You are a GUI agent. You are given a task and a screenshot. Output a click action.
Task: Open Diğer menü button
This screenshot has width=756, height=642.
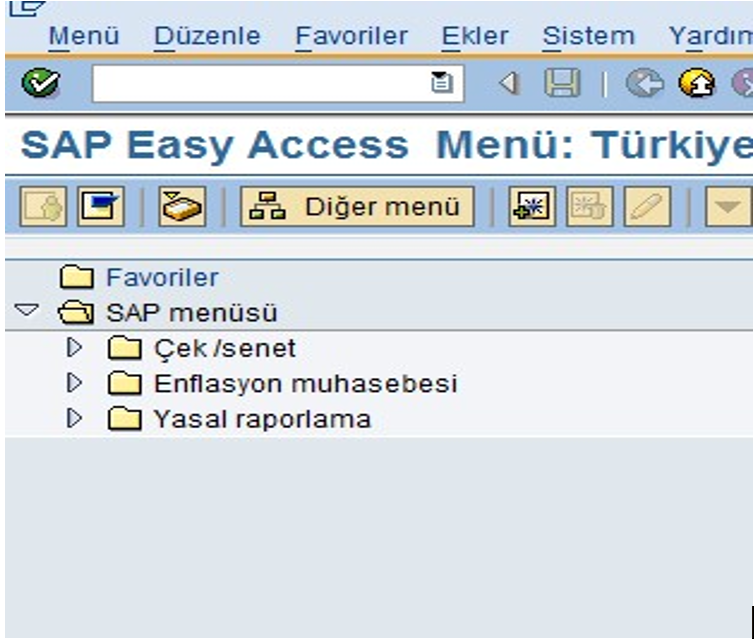point(357,206)
